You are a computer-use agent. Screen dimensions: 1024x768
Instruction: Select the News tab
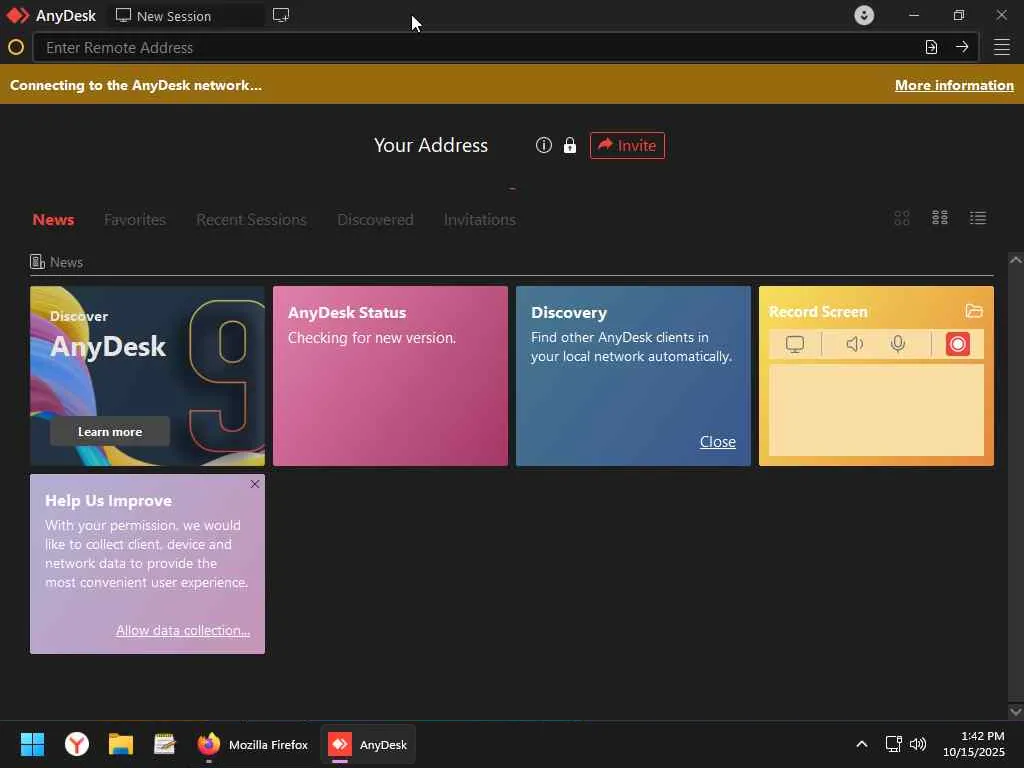(x=53, y=219)
